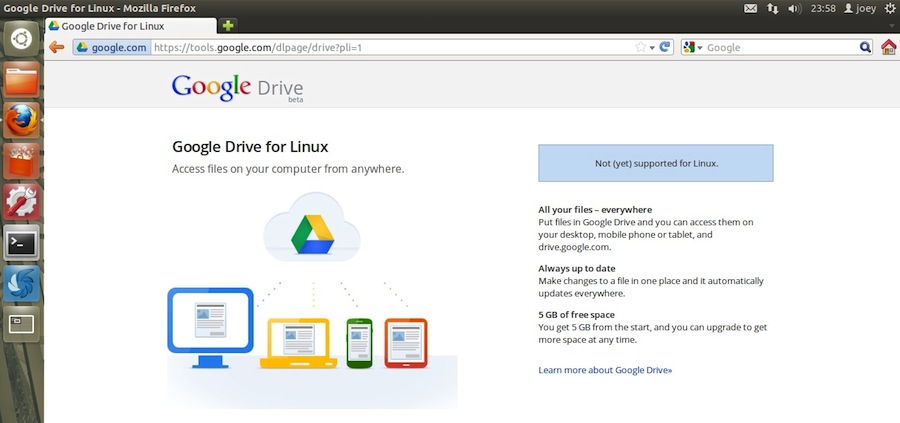This screenshot has width=900, height=423.
Task: Click '5 GB of free space' heading
Action: click(576, 315)
